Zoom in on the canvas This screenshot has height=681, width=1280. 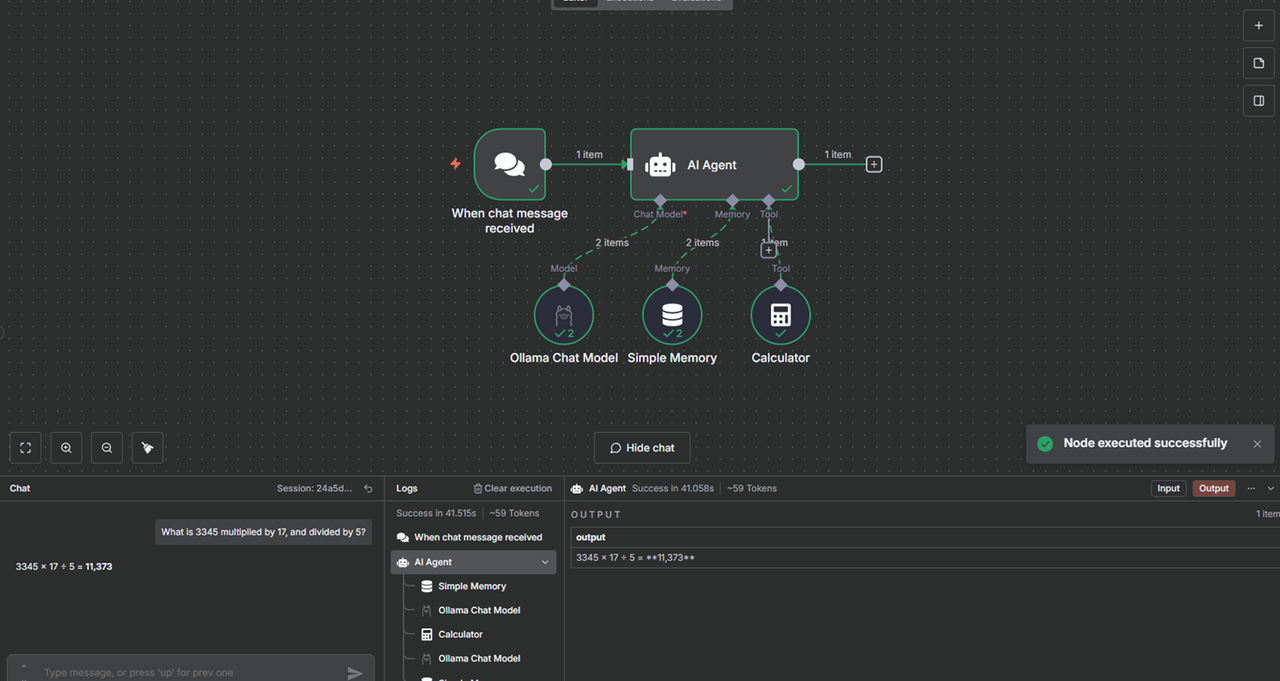pos(66,447)
